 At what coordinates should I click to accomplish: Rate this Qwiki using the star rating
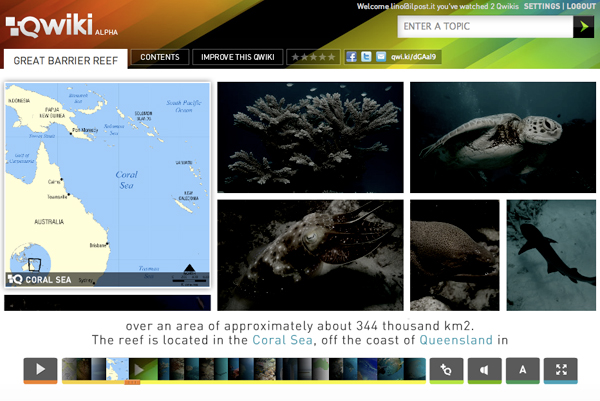click(x=313, y=58)
